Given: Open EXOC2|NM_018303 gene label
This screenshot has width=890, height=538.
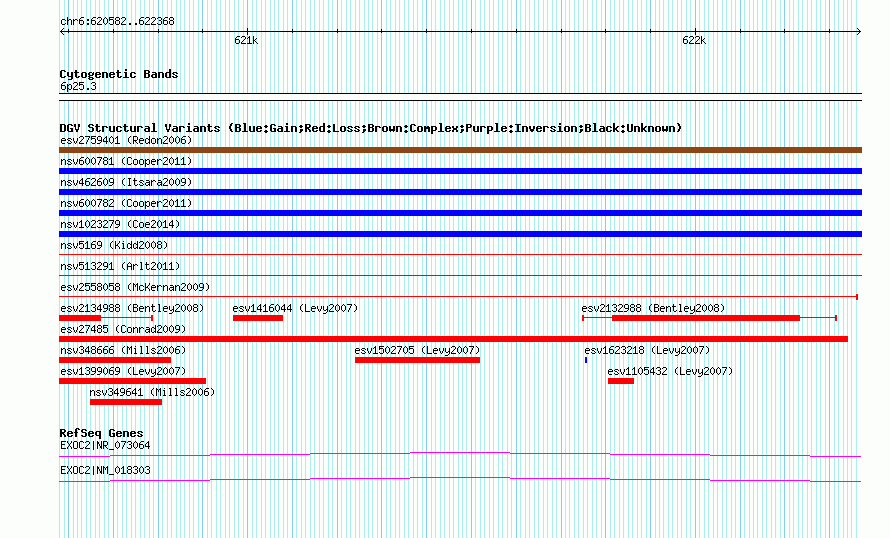Looking at the screenshot, I should (x=105, y=470).
